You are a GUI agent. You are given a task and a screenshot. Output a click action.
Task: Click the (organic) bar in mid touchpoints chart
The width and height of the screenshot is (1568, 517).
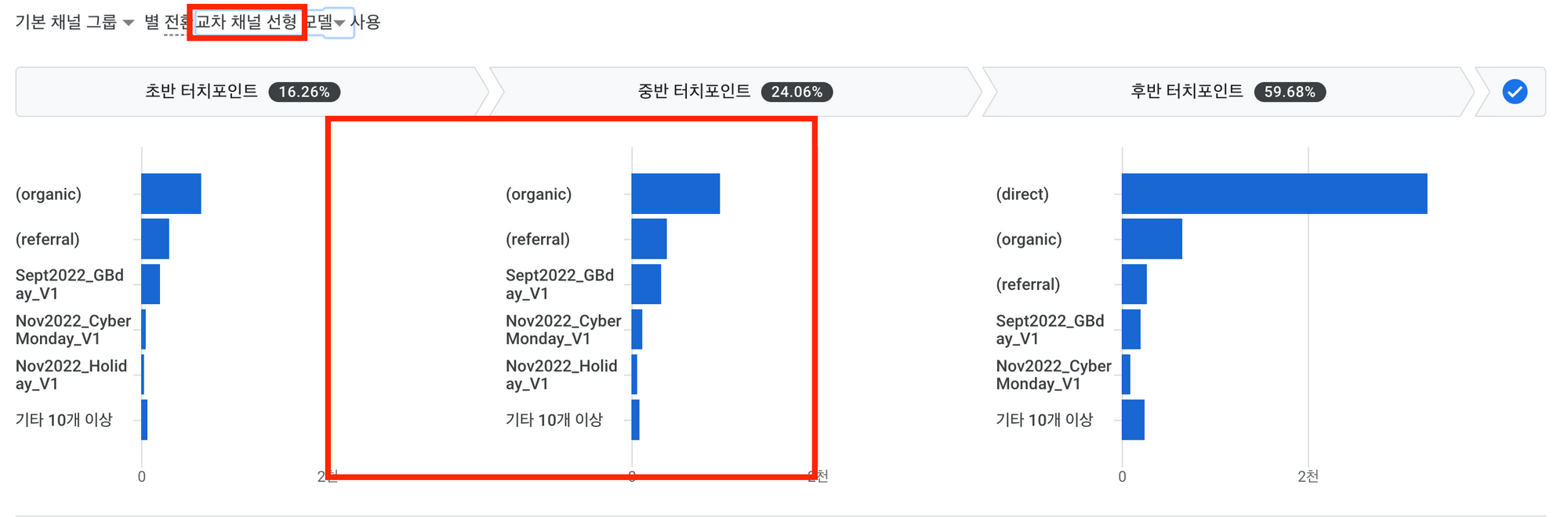click(675, 193)
